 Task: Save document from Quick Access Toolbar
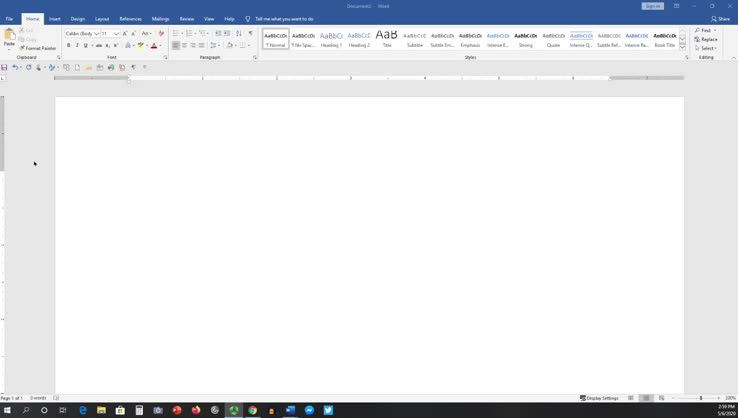coord(4,68)
